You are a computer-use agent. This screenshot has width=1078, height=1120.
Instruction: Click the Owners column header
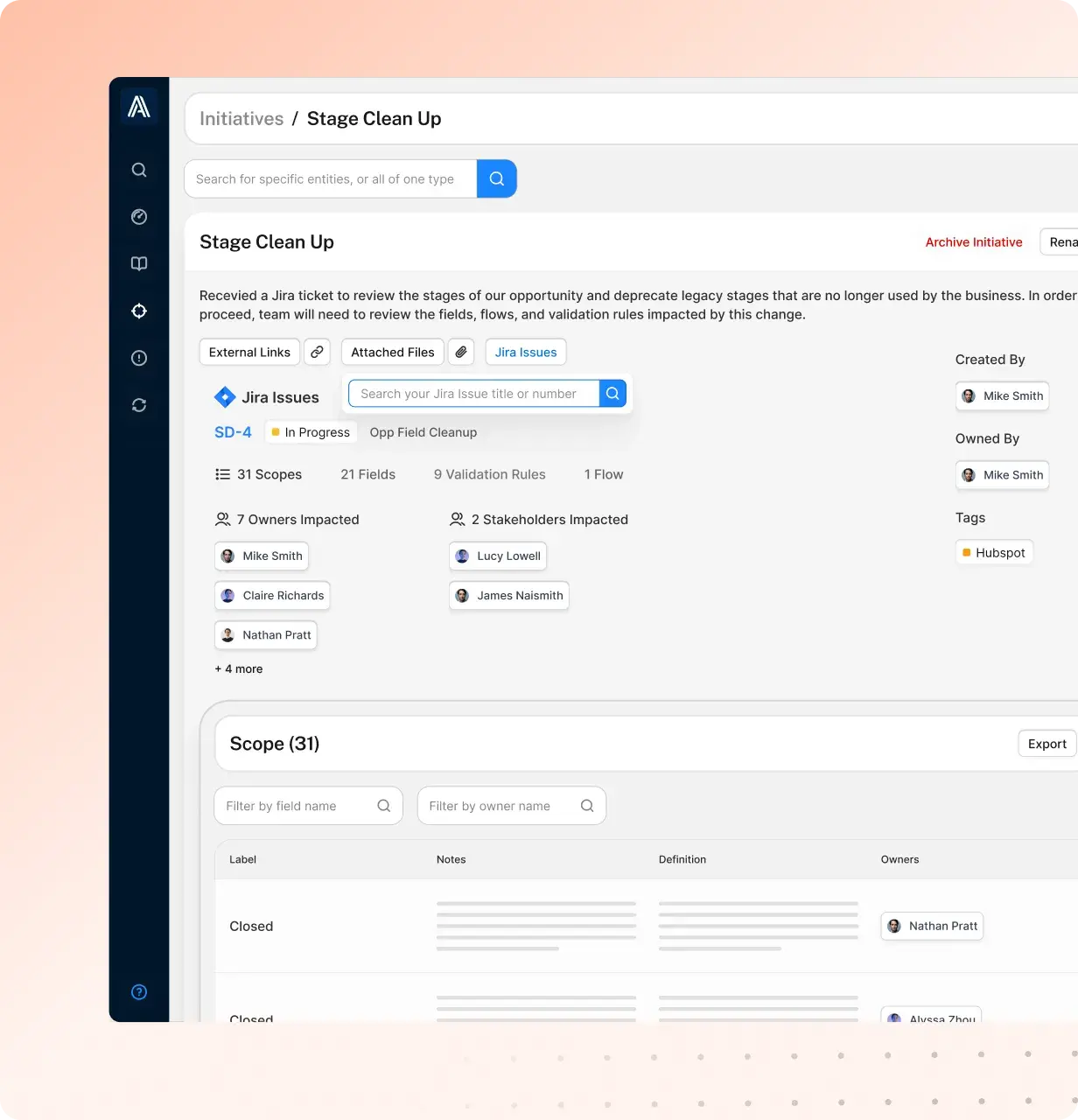pos(899,859)
